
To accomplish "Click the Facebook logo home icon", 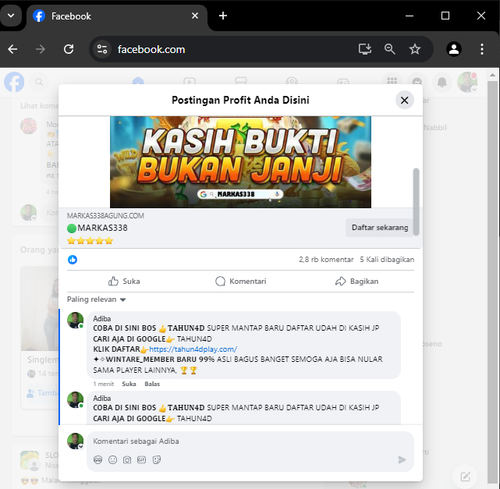I will pos(14,82).
